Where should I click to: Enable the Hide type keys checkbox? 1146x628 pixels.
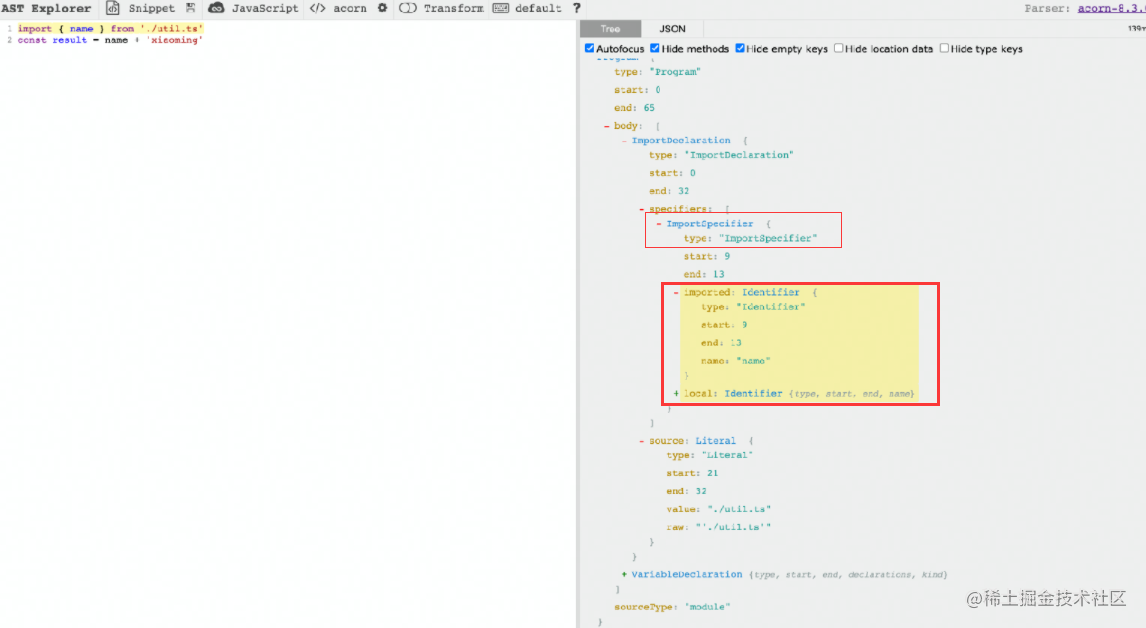tap(944, 48)
